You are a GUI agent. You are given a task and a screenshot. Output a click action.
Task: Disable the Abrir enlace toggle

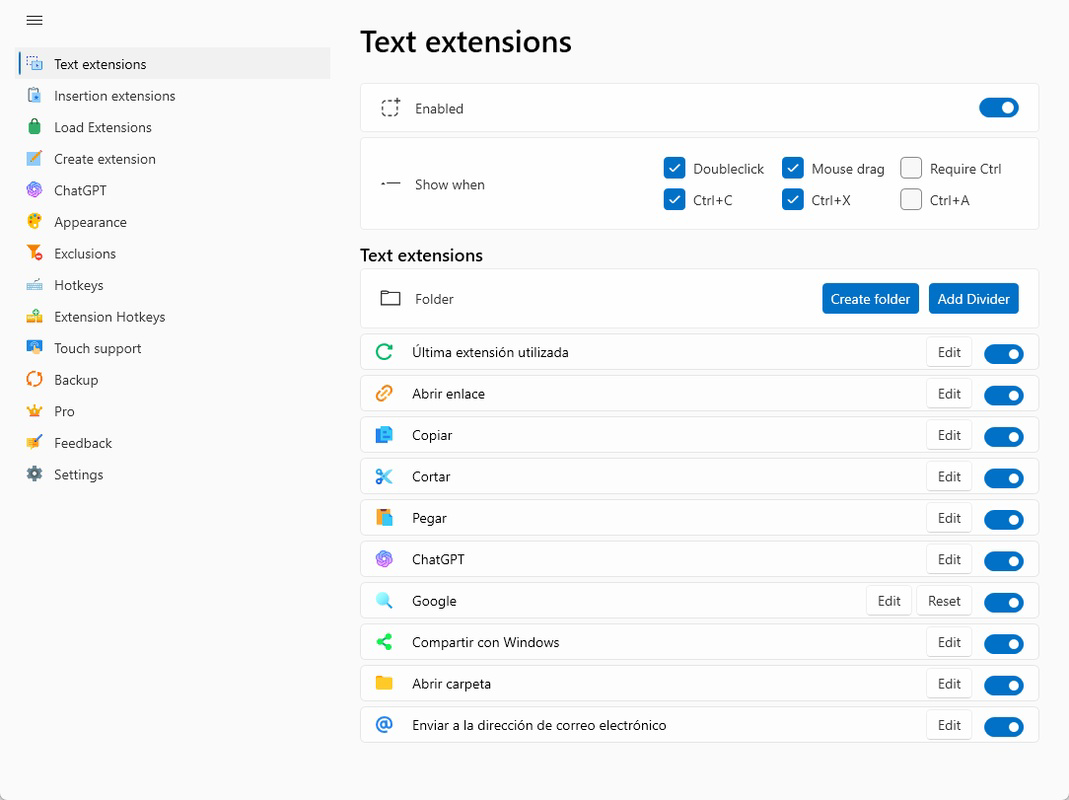point(1004,396)
